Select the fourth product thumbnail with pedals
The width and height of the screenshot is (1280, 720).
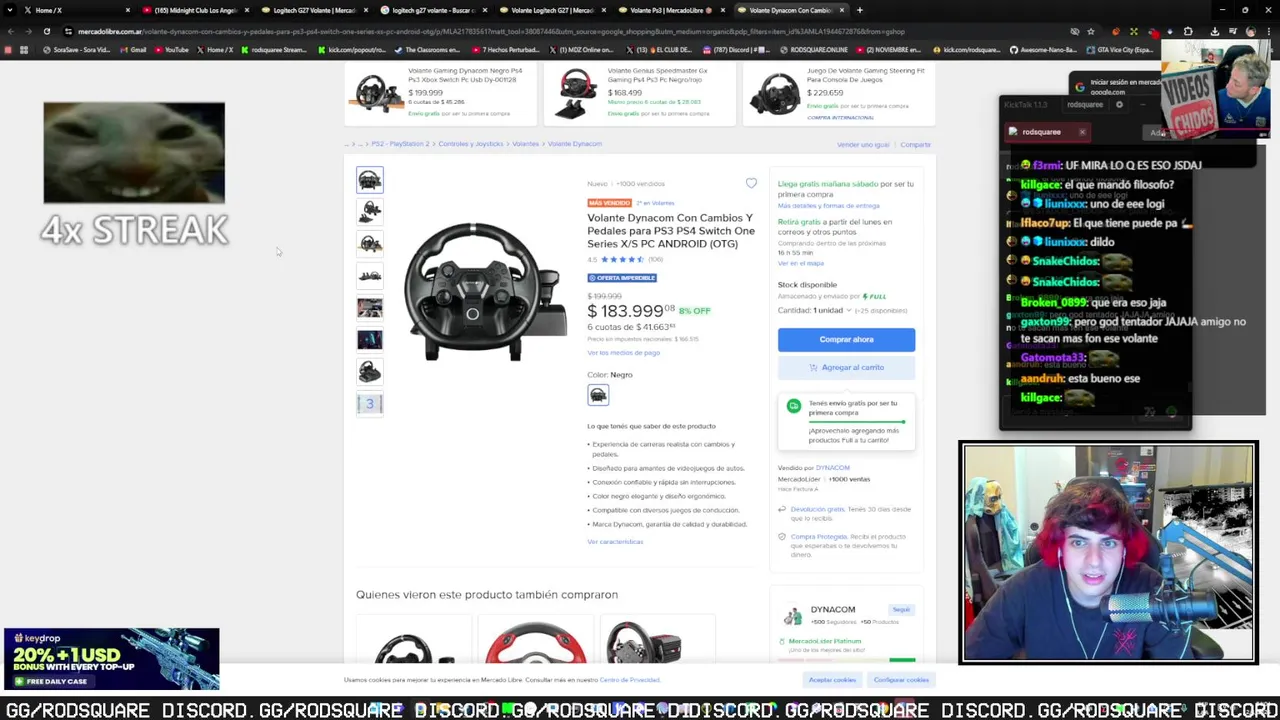(369, 275)
